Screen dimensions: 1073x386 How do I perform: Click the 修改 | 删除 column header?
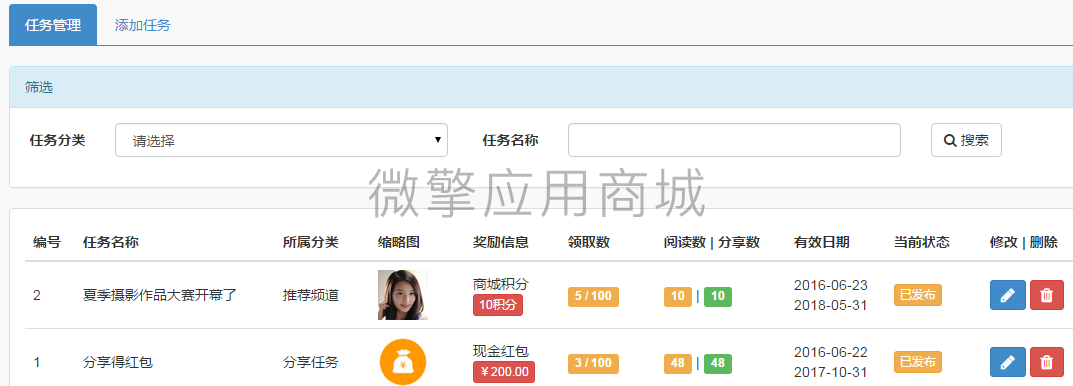point(1024,242)
